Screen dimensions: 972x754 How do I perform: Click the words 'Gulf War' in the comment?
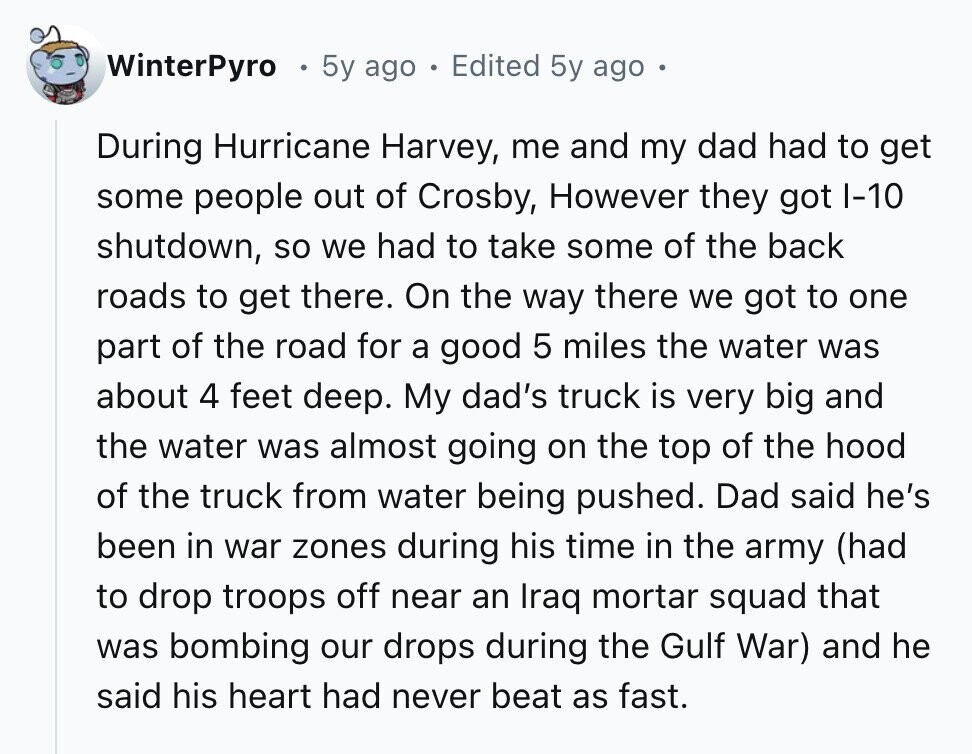[x=735, y=646]
